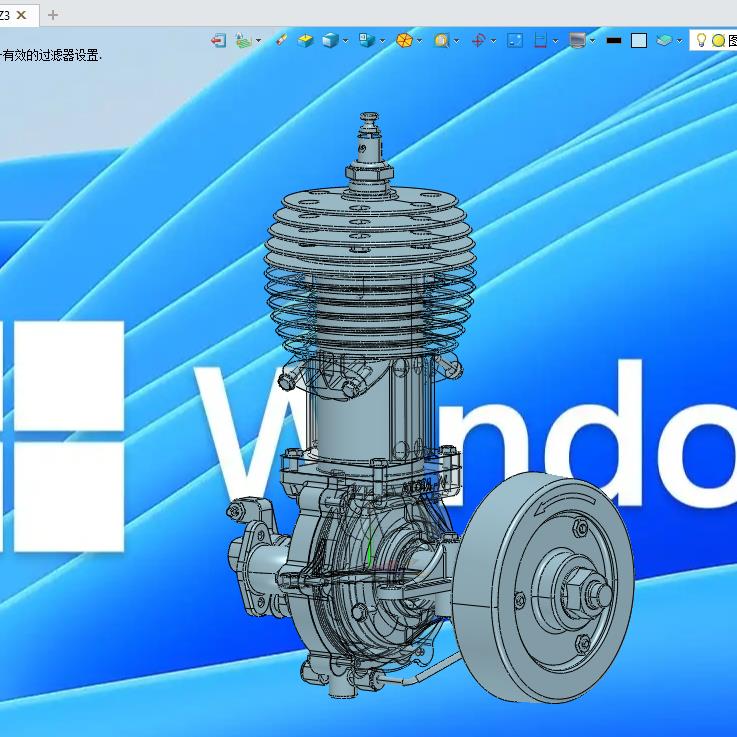737x737 pixels.
Task: Open a new tab with plus button
Action: (x=53, y=15)
